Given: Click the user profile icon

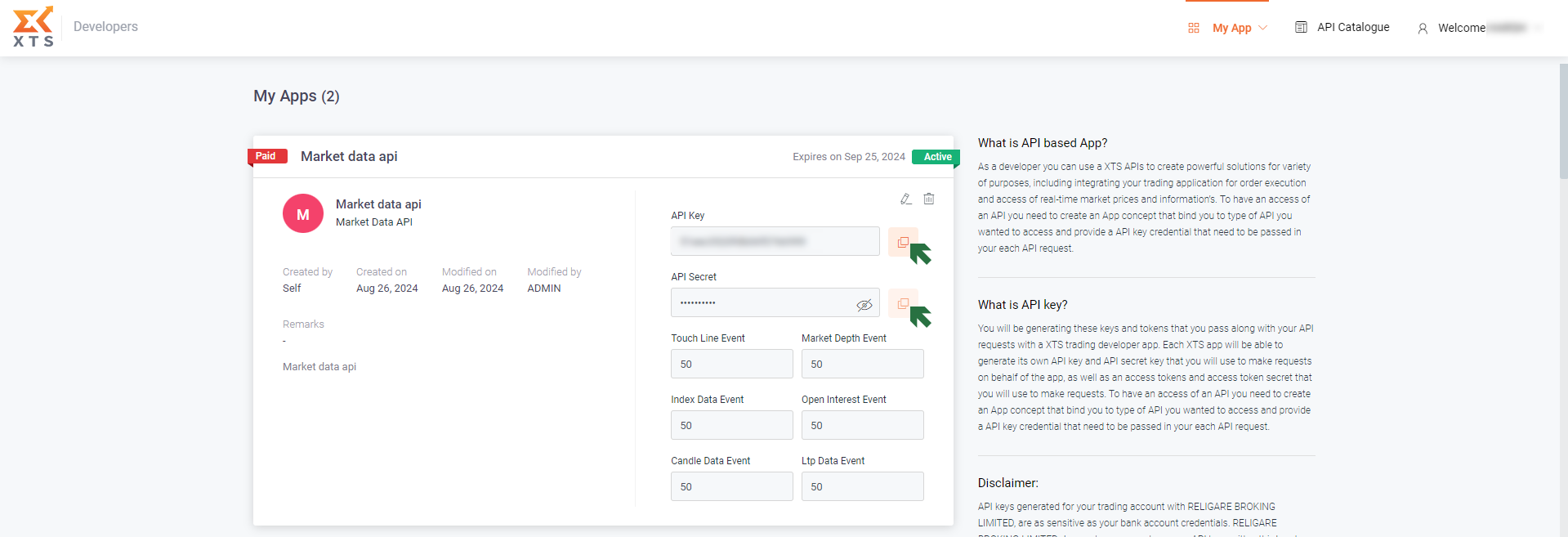Looking at the screenshot, I should (x=1423, y=29).
